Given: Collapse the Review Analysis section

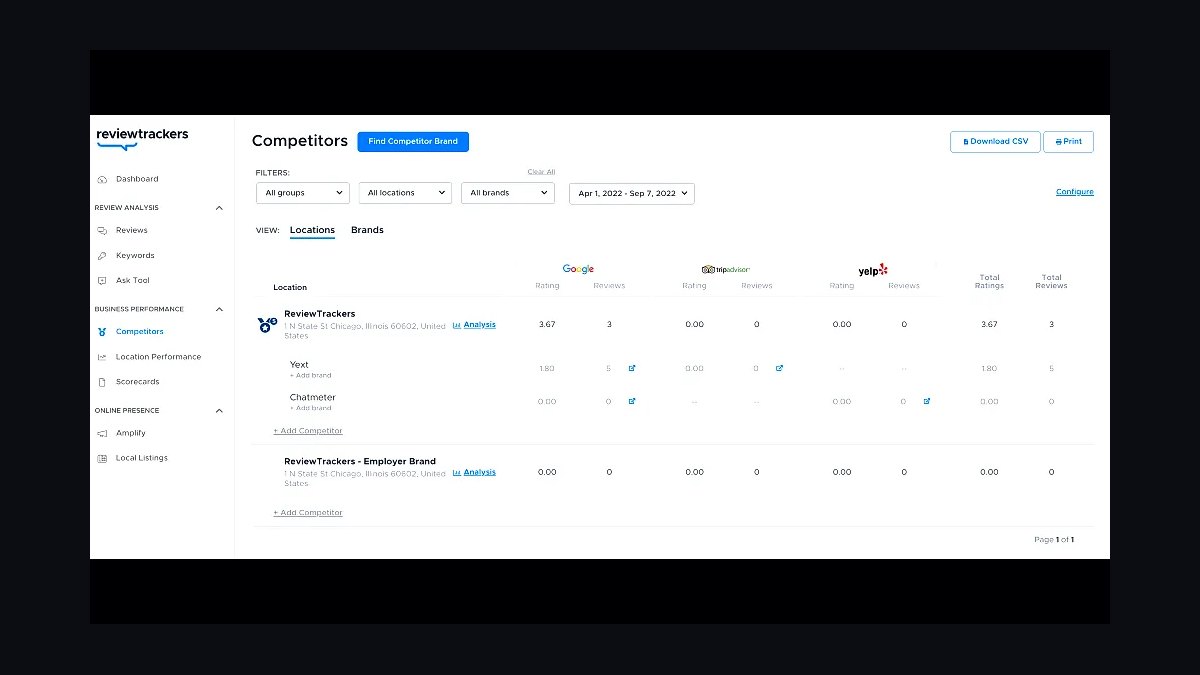Looking at the screenshot, I should (x=219, y=208).
